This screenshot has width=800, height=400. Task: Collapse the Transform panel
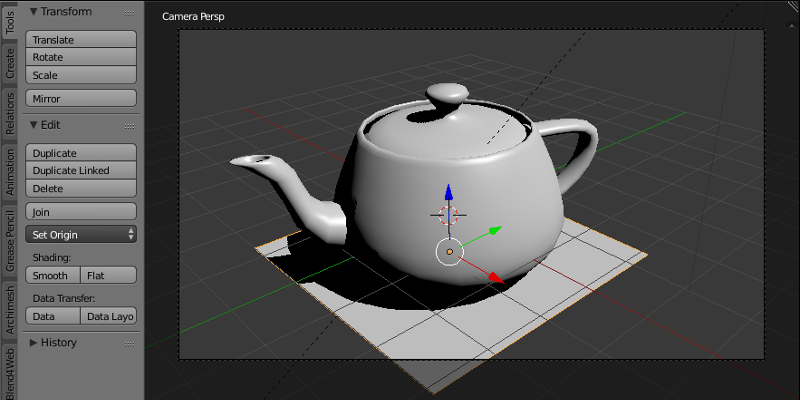click(x=33, y=12)
